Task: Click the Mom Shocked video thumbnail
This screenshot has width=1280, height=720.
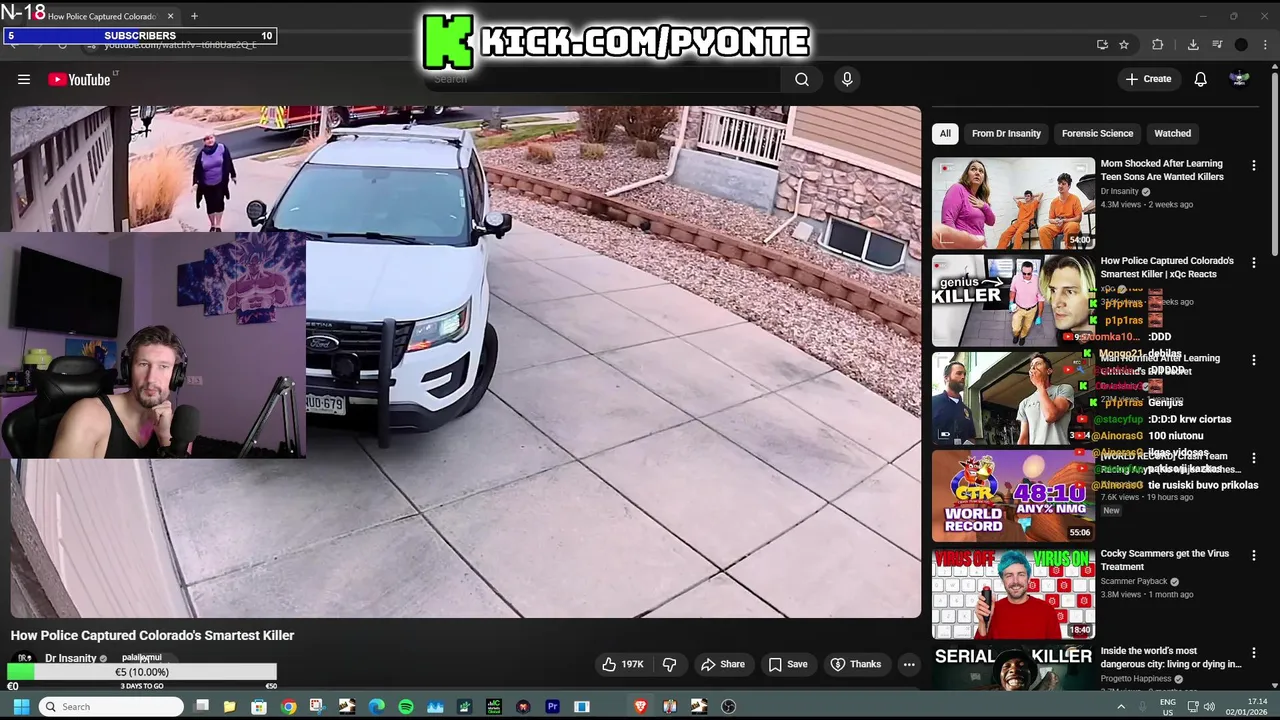Action: [x=1013, y=203]
